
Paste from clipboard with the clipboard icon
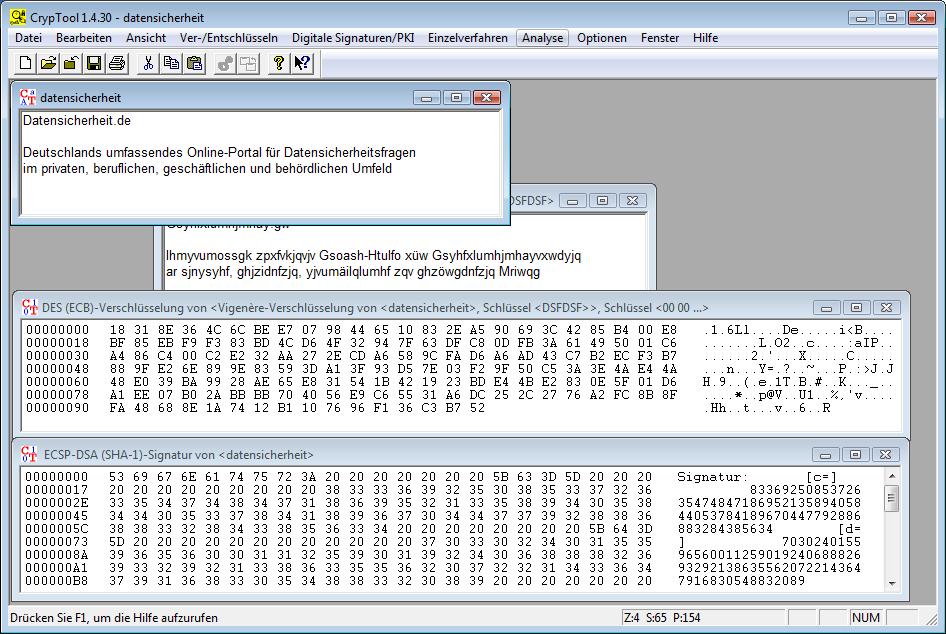click(x=194, y=63)
